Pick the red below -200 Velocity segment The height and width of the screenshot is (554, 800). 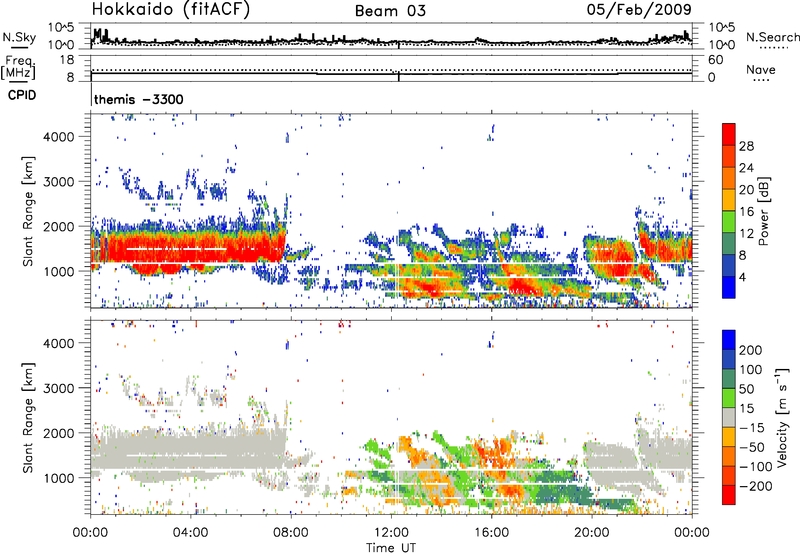(x=729, y=495)
